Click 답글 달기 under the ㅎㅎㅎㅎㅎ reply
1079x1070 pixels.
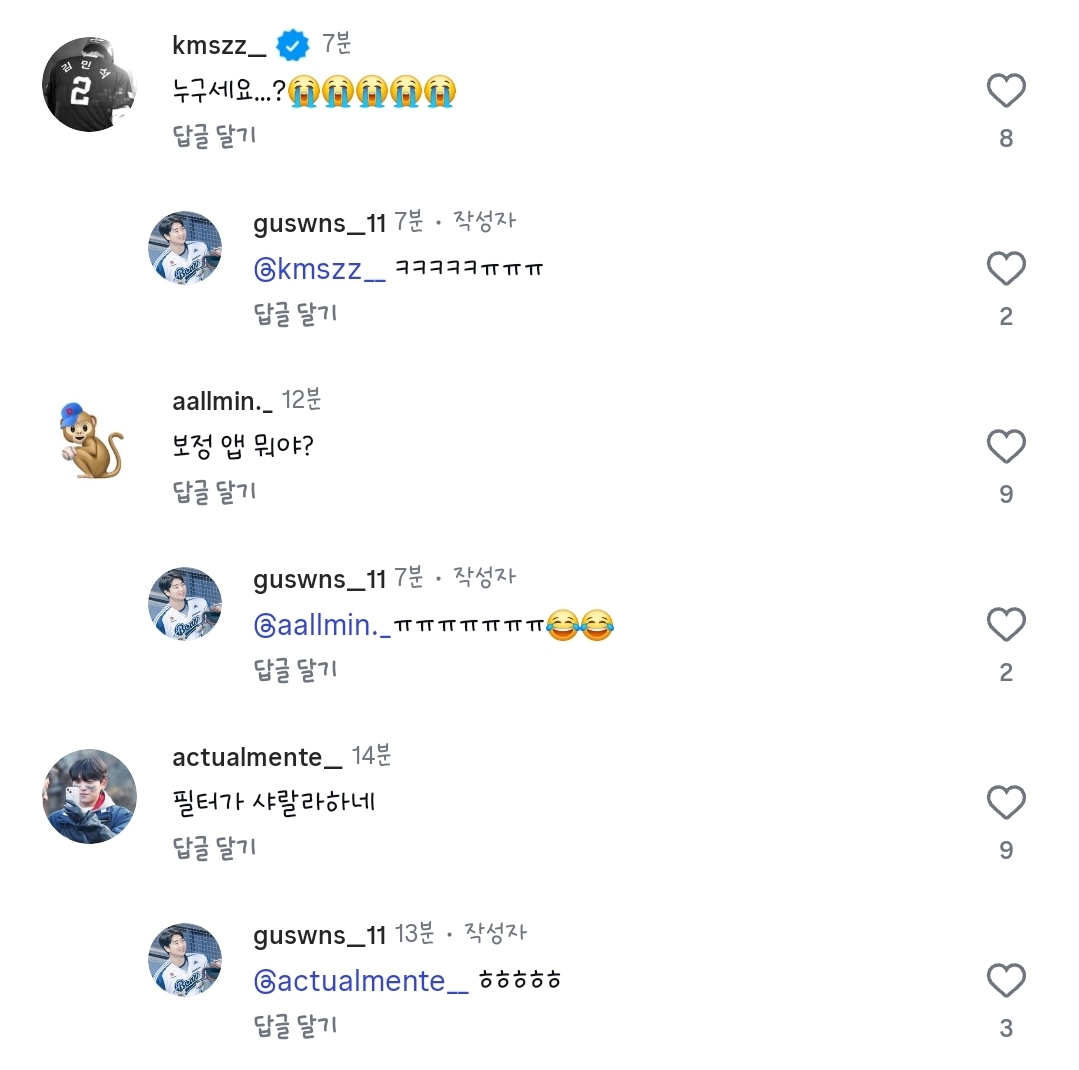pos(296,1026)
